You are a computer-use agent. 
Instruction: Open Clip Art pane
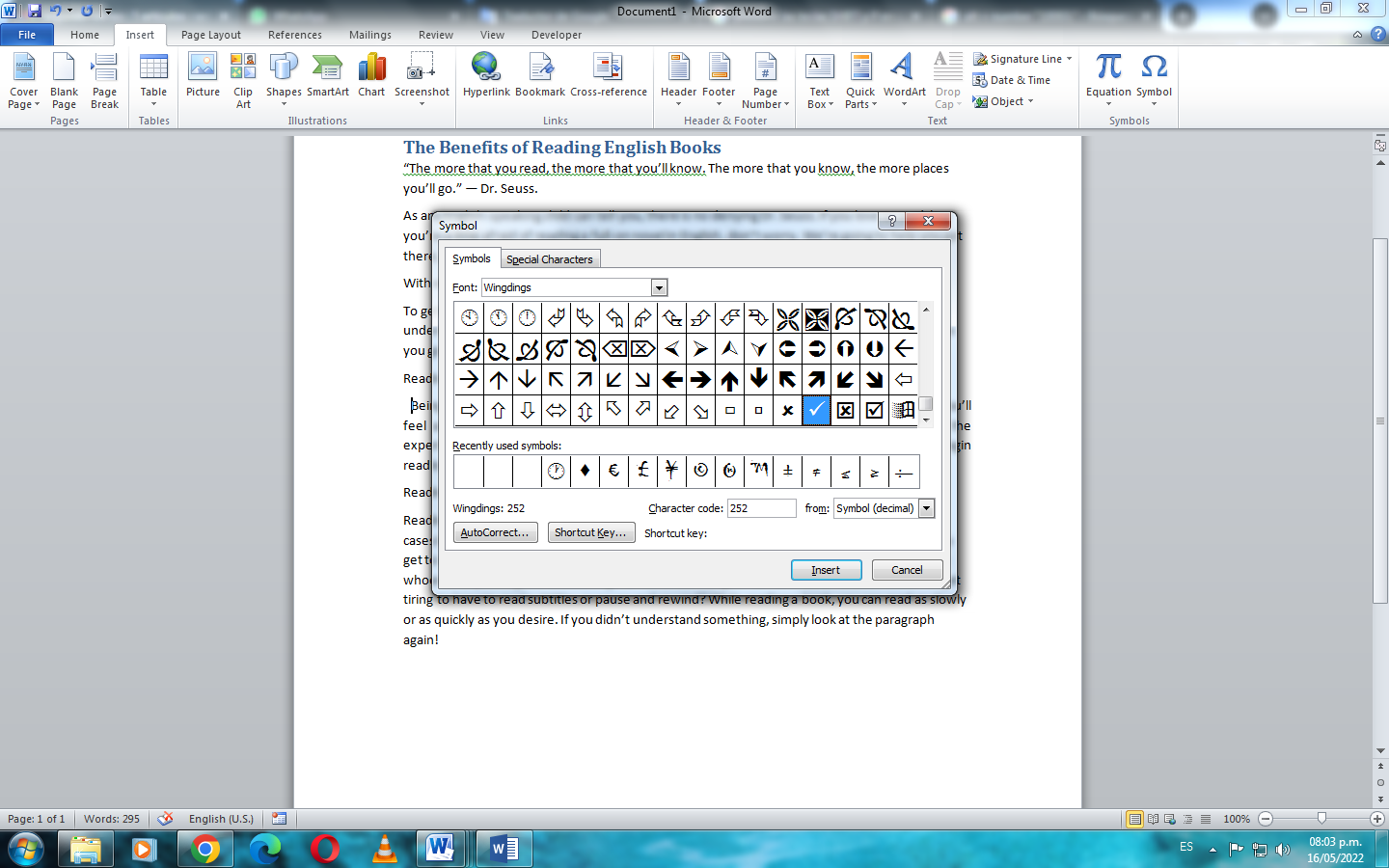(x=243, y=81)
